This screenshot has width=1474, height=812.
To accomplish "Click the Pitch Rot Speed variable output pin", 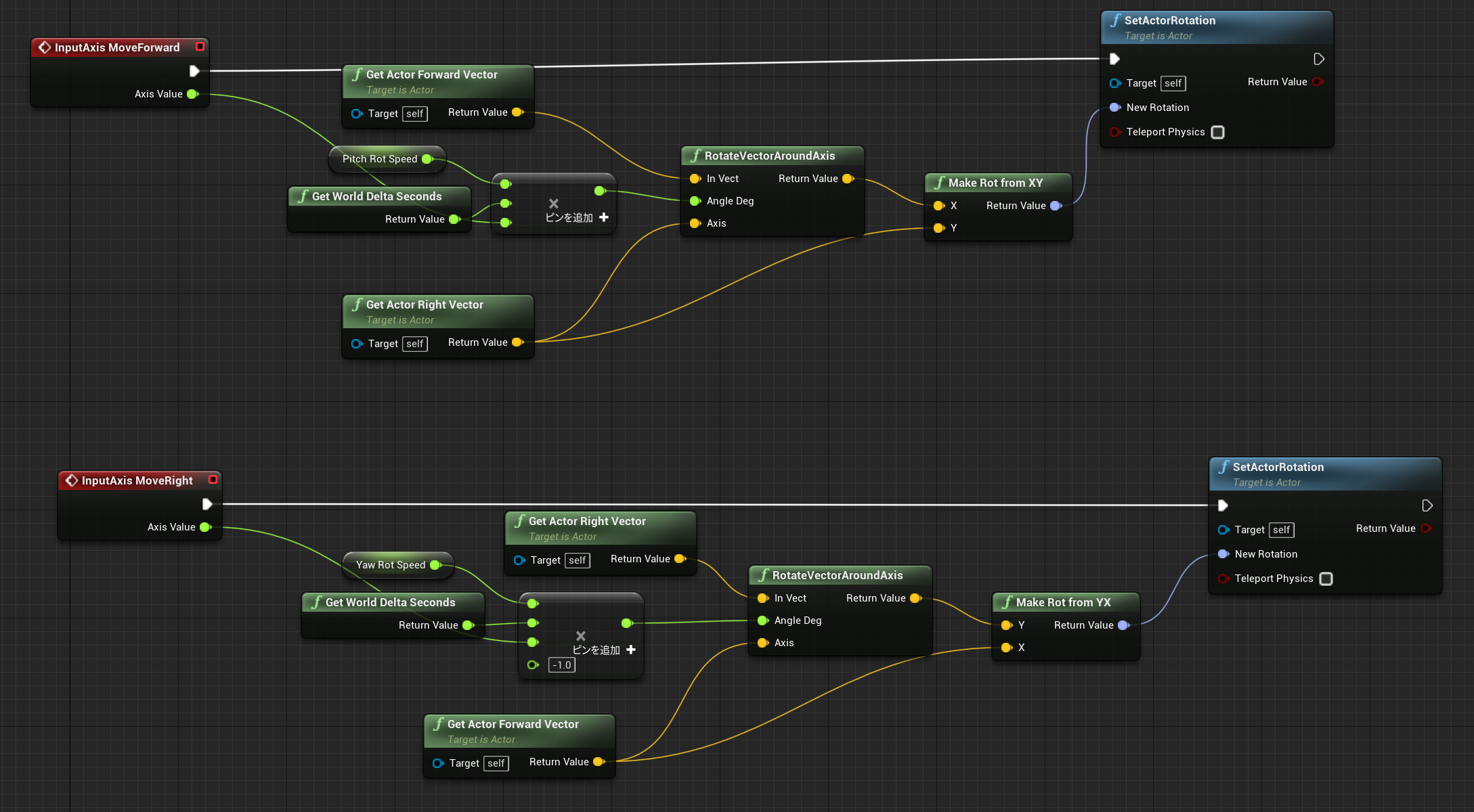I will point(427,159).
